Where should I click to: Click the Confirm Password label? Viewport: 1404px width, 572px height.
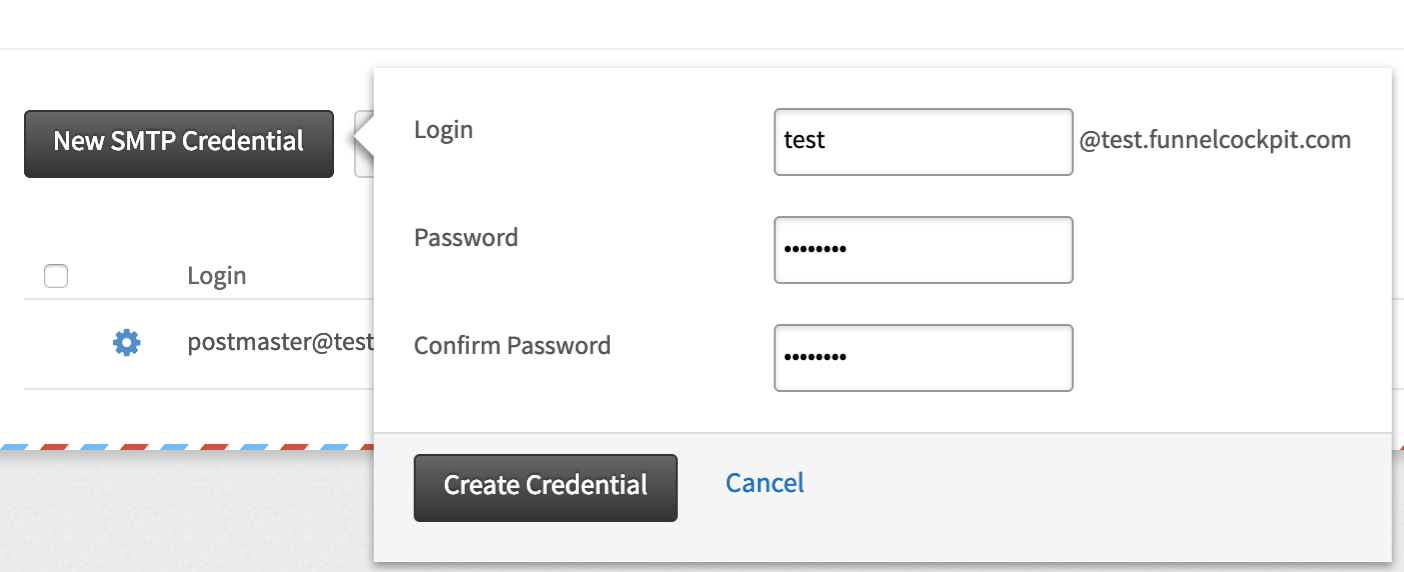pyautogui.click(x=512, y=346)
